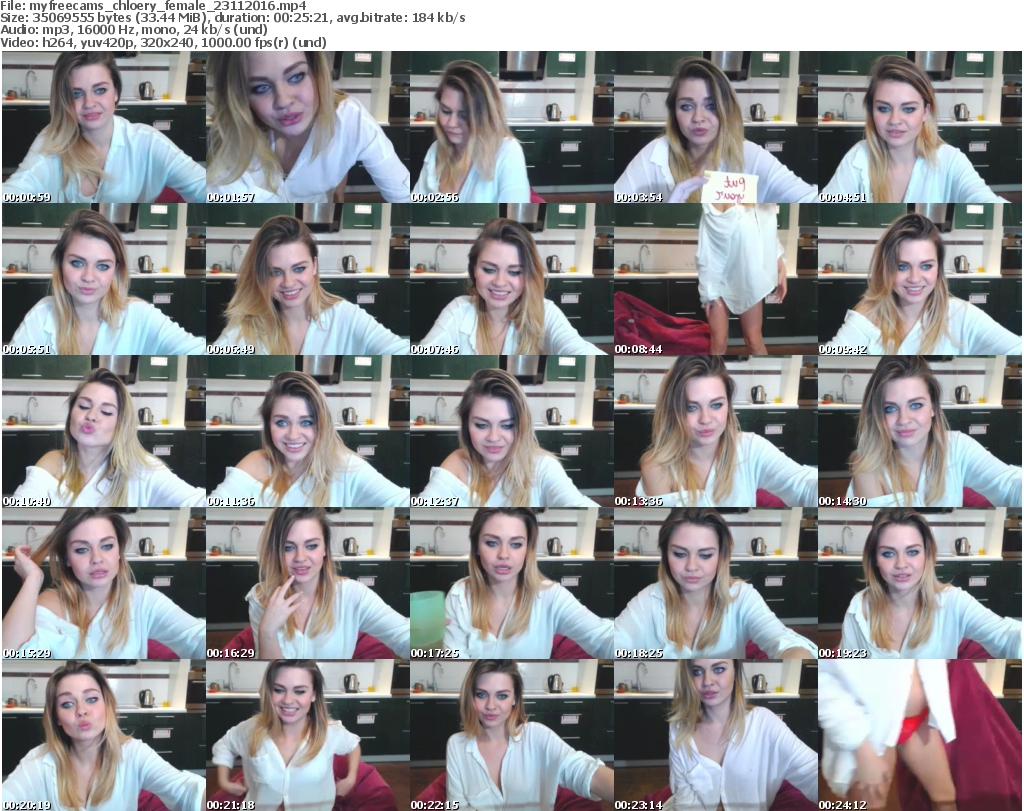The width and height of the screenshot is (1024, 811).
Task: Click the frame marked 00:23:14
Action: [715, 735]
